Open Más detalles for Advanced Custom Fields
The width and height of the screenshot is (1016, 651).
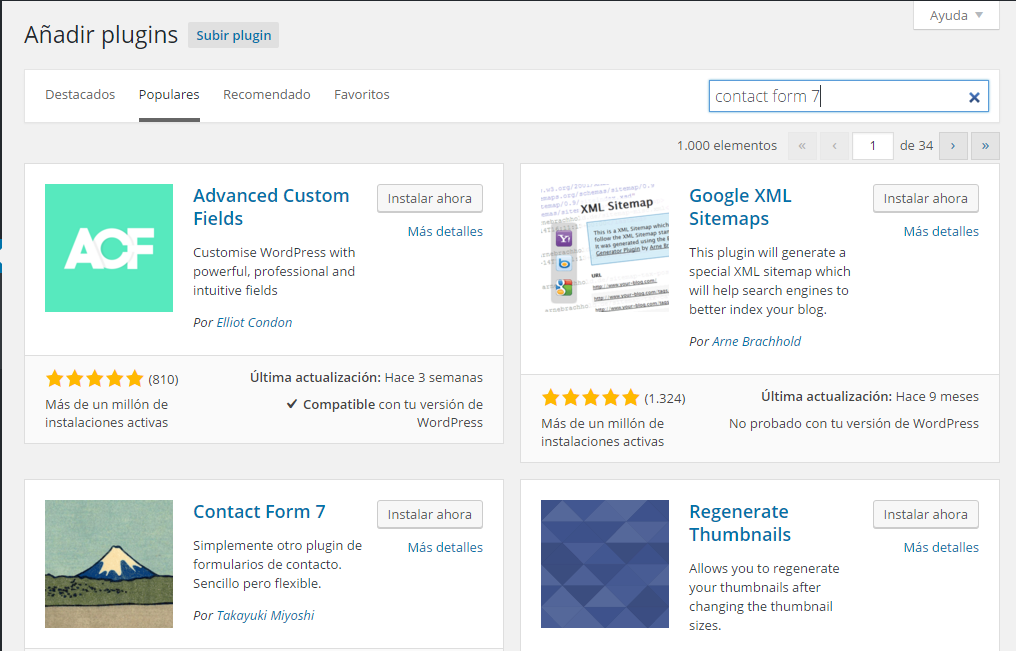(x=445, y=231)
